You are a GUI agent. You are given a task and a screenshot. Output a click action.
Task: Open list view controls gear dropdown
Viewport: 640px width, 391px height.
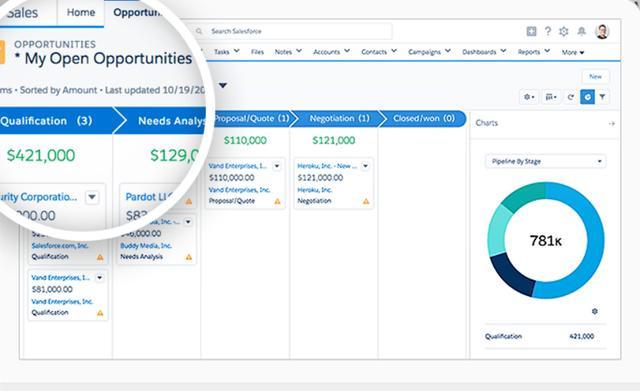[x=529, y=97]
